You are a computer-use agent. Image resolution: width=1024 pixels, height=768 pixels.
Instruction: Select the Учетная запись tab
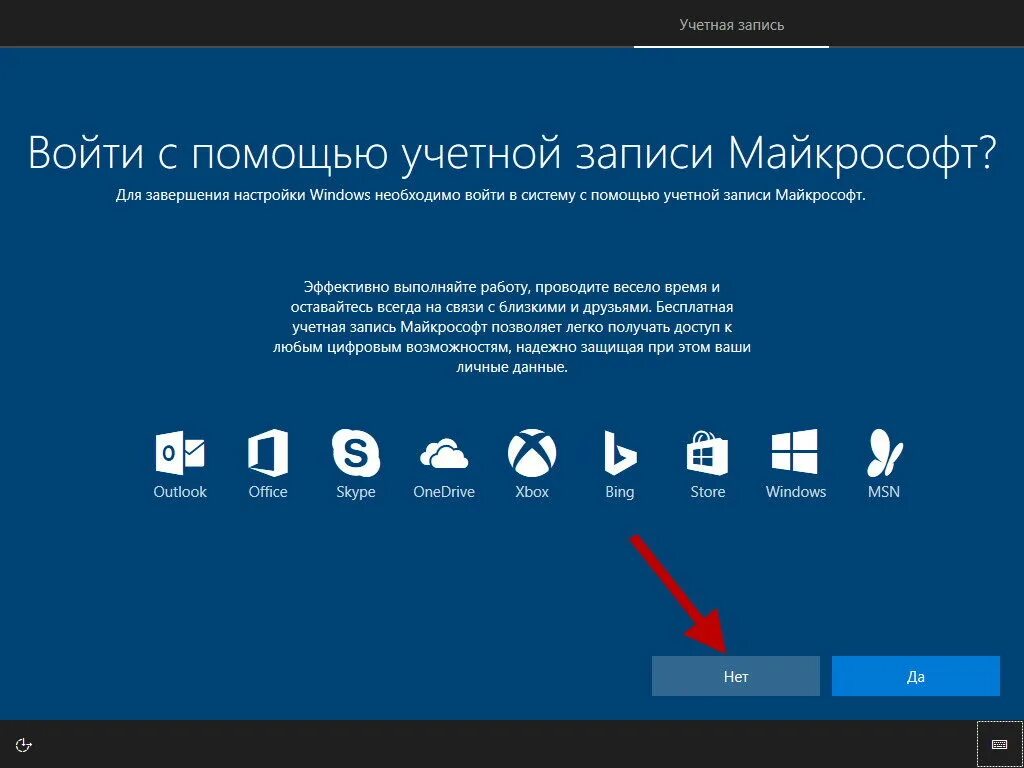coord(731,25)
